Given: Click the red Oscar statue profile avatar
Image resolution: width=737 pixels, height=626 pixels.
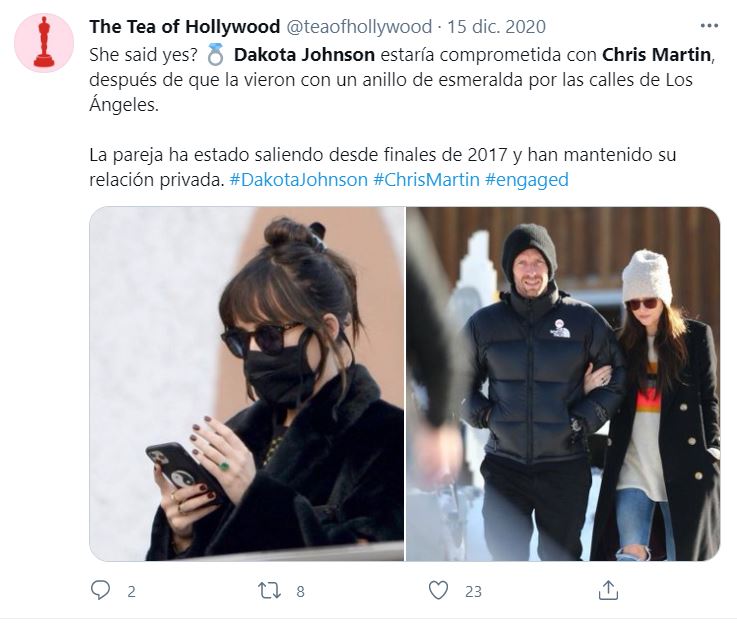Looking at the screenshot, I should pyautogui.click(x=44, y=43).
